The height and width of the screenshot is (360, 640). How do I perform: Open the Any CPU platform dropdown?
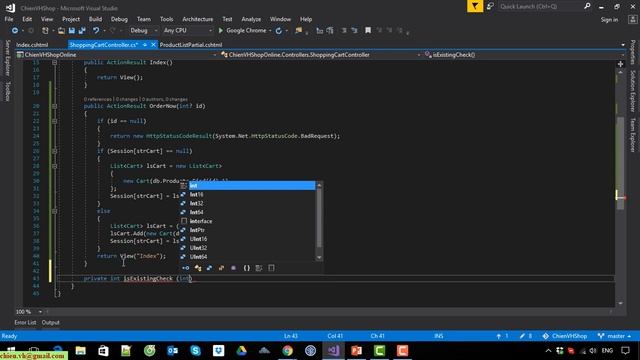[187, 31]
